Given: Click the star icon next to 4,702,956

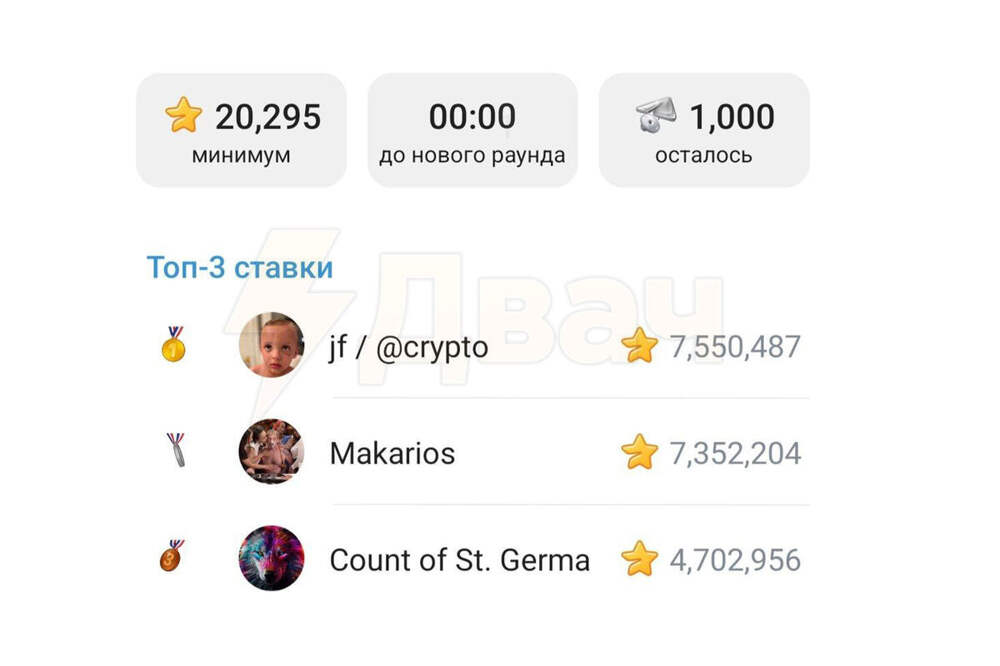Looking at the screenshot, I should point(640,559).
